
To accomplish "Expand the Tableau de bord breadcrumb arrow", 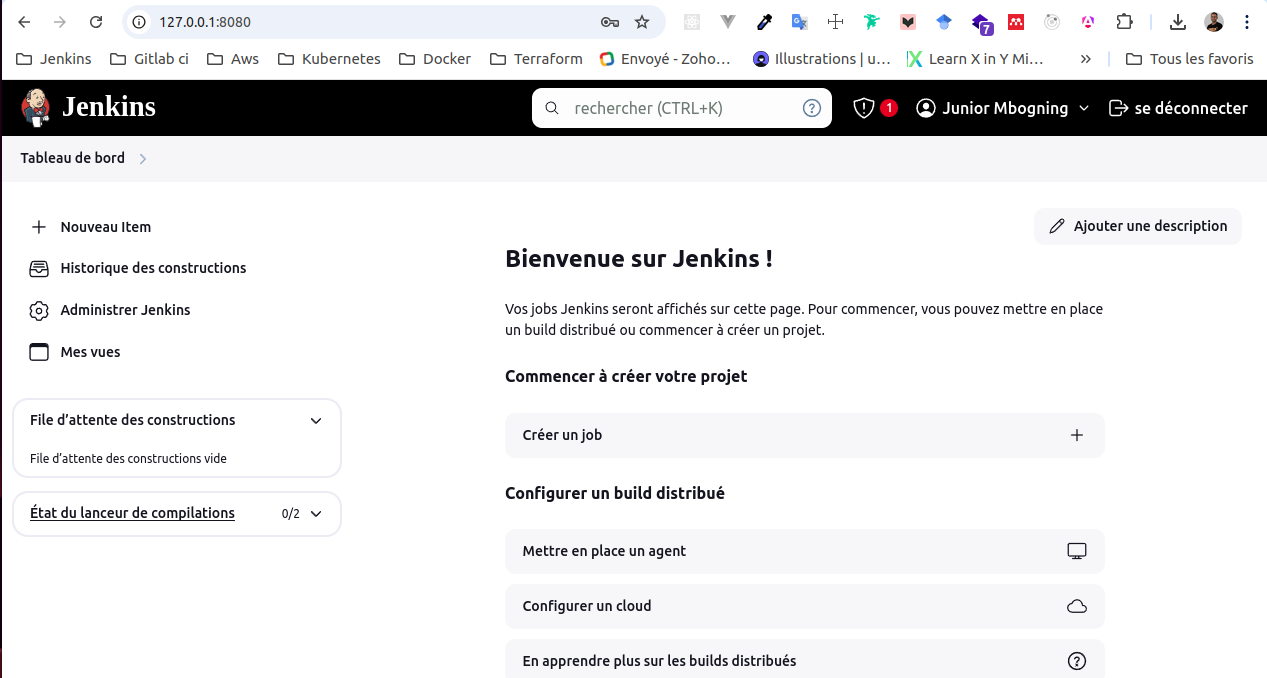I will pos(143,158).
